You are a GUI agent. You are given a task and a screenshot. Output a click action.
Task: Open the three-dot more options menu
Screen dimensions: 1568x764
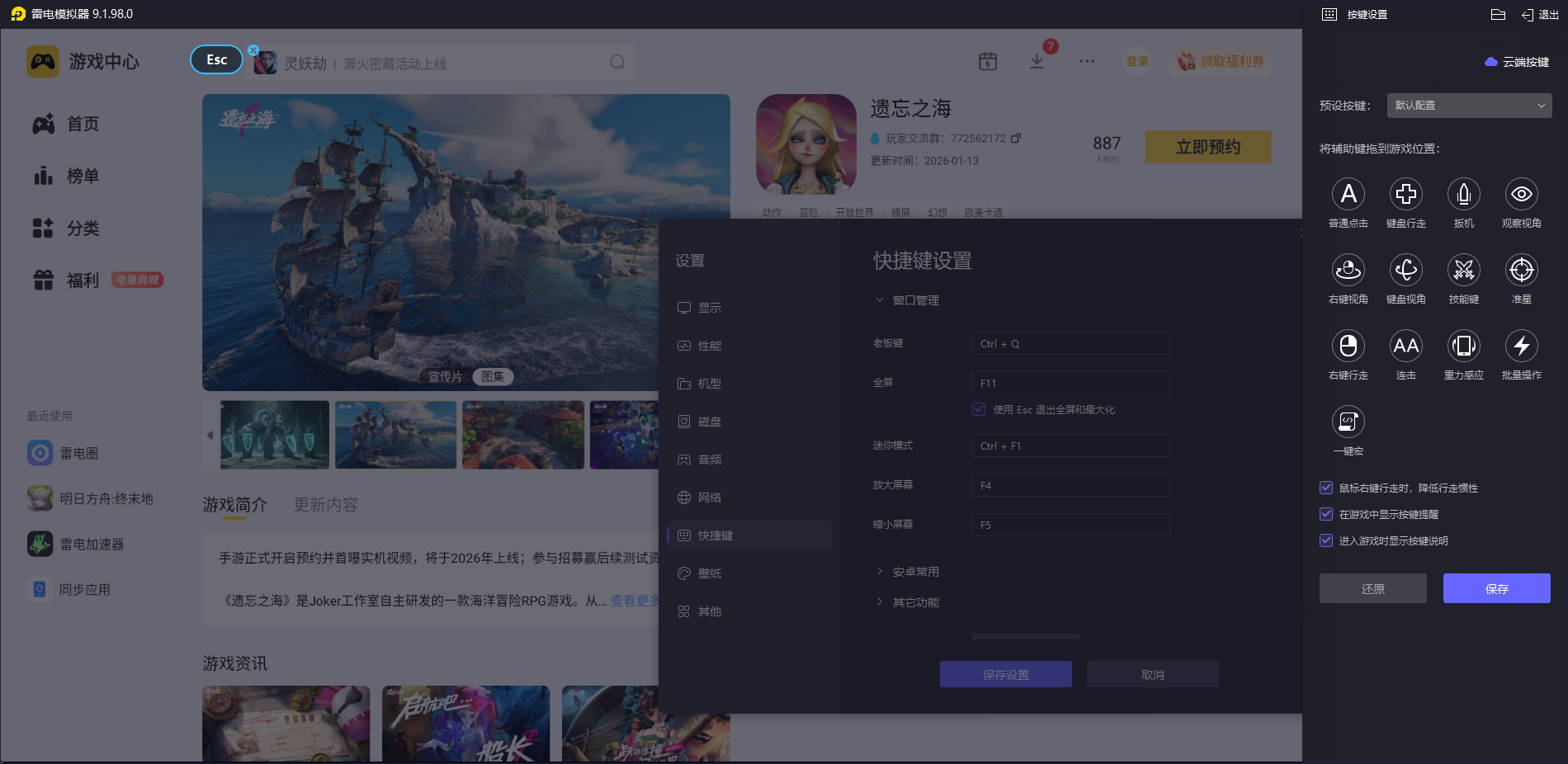click(x=1087, y=61)
